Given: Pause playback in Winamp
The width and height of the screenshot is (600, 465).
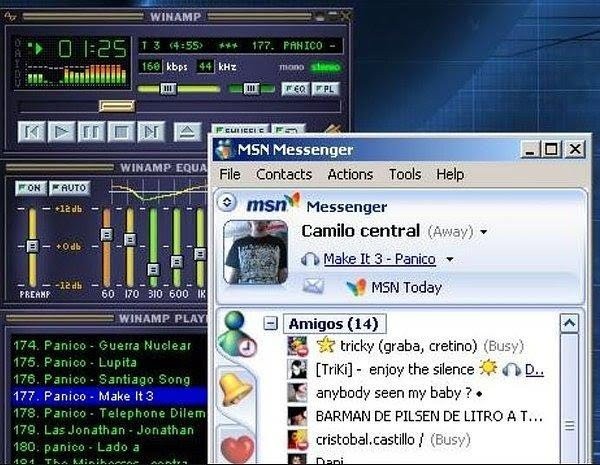Looking at the screenshot, I should click(x=91, y=132).
